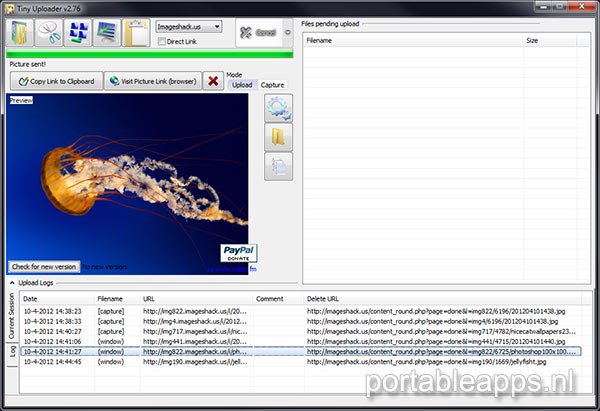Click the clipboard paste upload icon
Viewport: 600px width, 411px height.
pyautogui.click(x=136, y=33)
